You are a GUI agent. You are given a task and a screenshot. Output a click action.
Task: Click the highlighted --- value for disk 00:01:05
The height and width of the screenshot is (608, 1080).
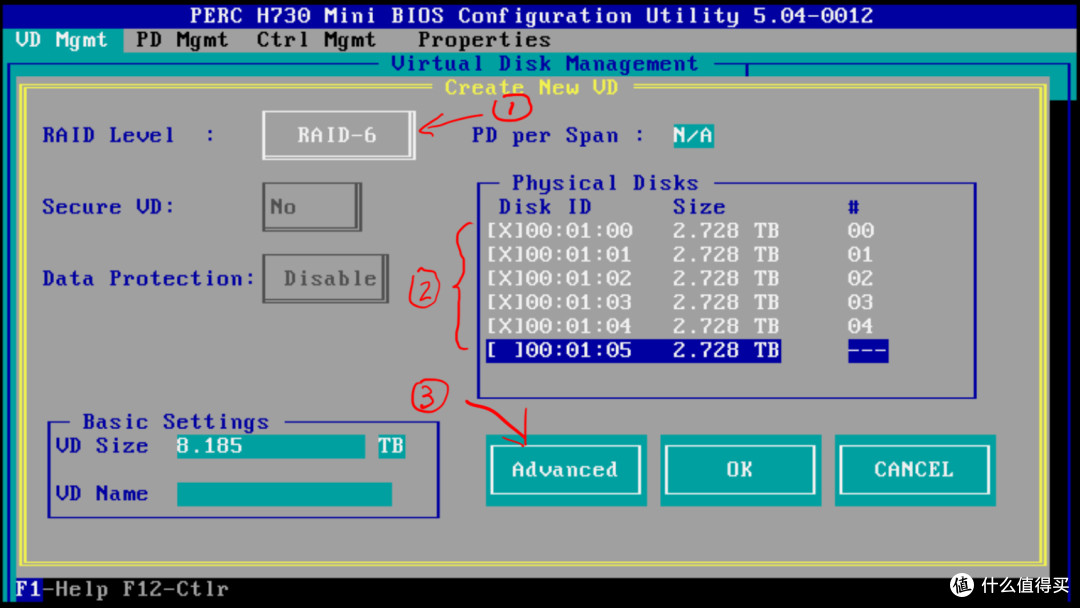click(x=868, y=350)
